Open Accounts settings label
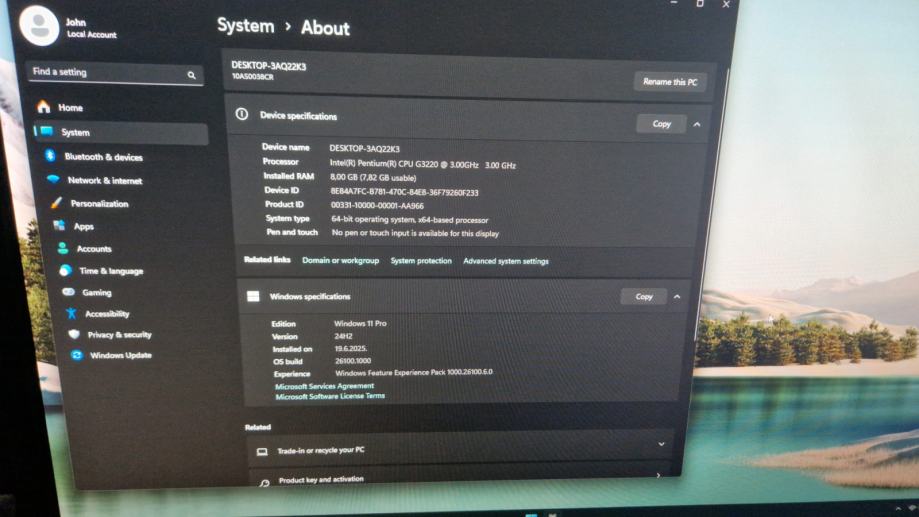919x517 pixels. [x=94, y=249]
